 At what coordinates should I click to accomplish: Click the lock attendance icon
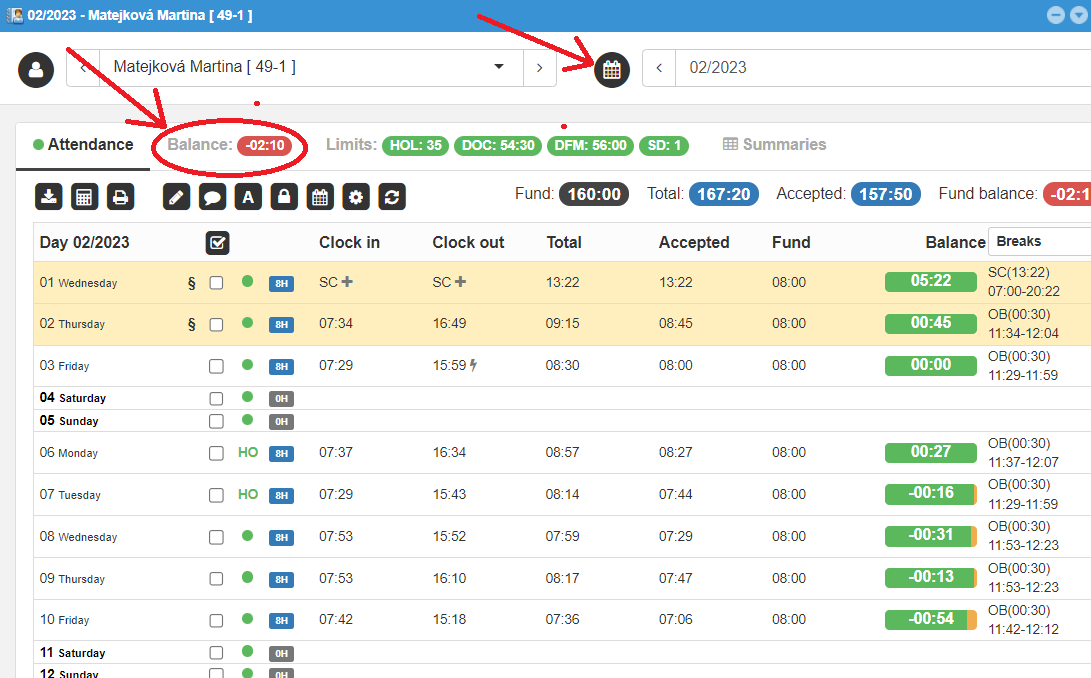tap(284, 196)
